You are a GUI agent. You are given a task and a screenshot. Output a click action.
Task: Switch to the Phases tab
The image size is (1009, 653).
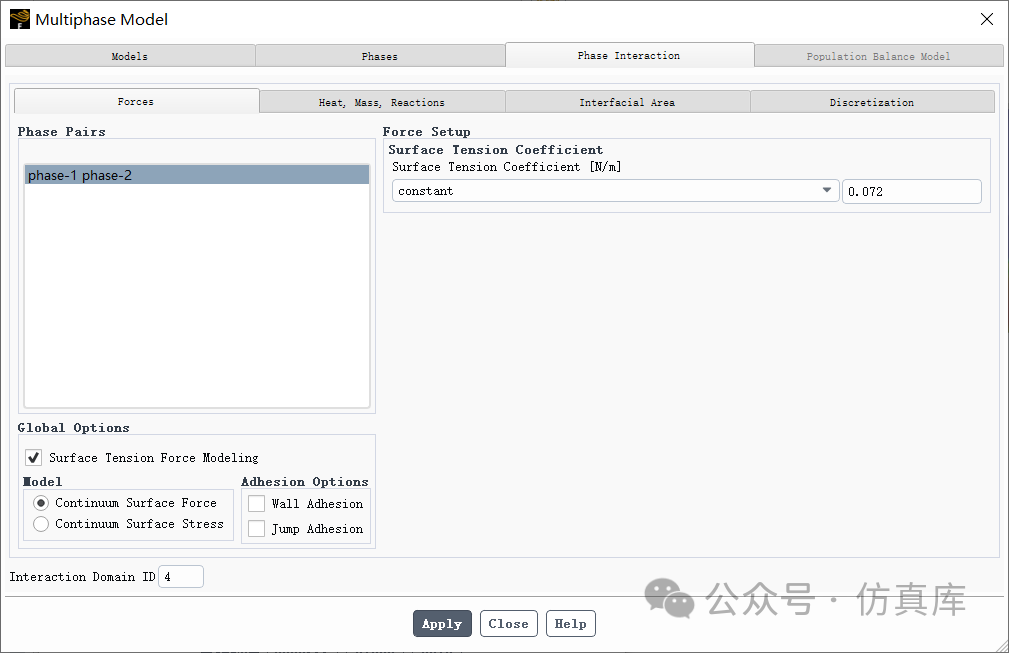coord(380,55)
